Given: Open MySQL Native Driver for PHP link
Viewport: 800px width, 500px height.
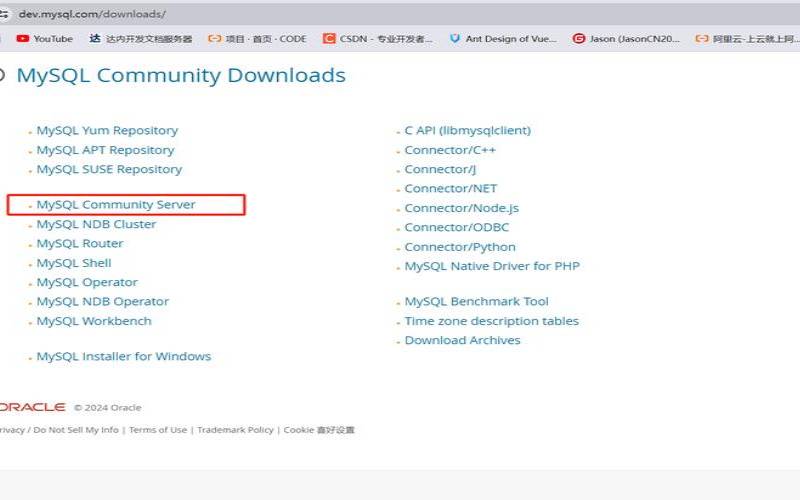Looking at the screenshot, I should click(x=492, y=266).
